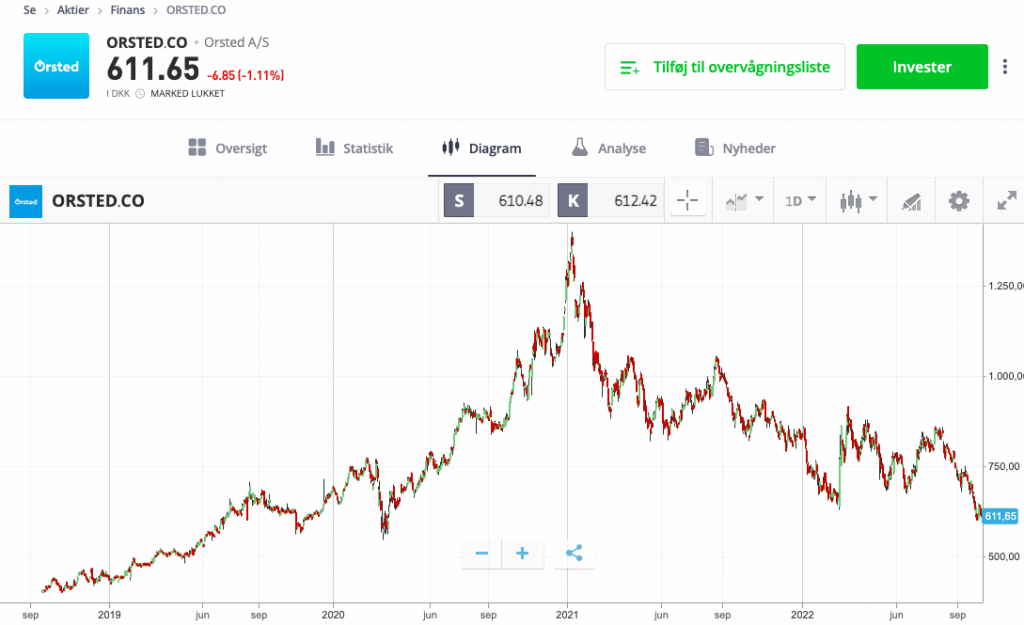The width and height of the screenshot is (1024, 625).
Task: Switch to the Oversigt tab
Action: coord(227,148)
